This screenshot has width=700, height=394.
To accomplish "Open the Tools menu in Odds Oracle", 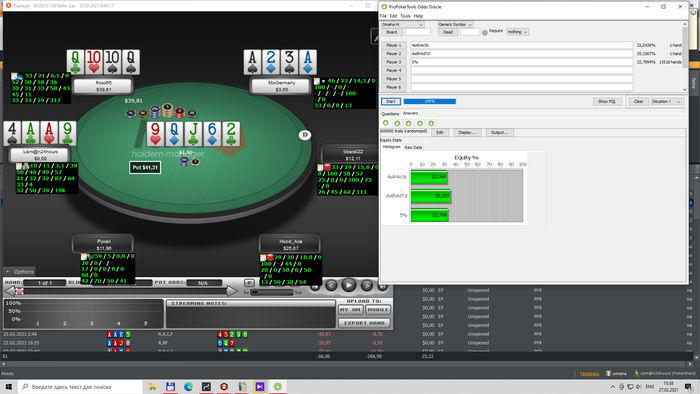I will click(405, 16).
